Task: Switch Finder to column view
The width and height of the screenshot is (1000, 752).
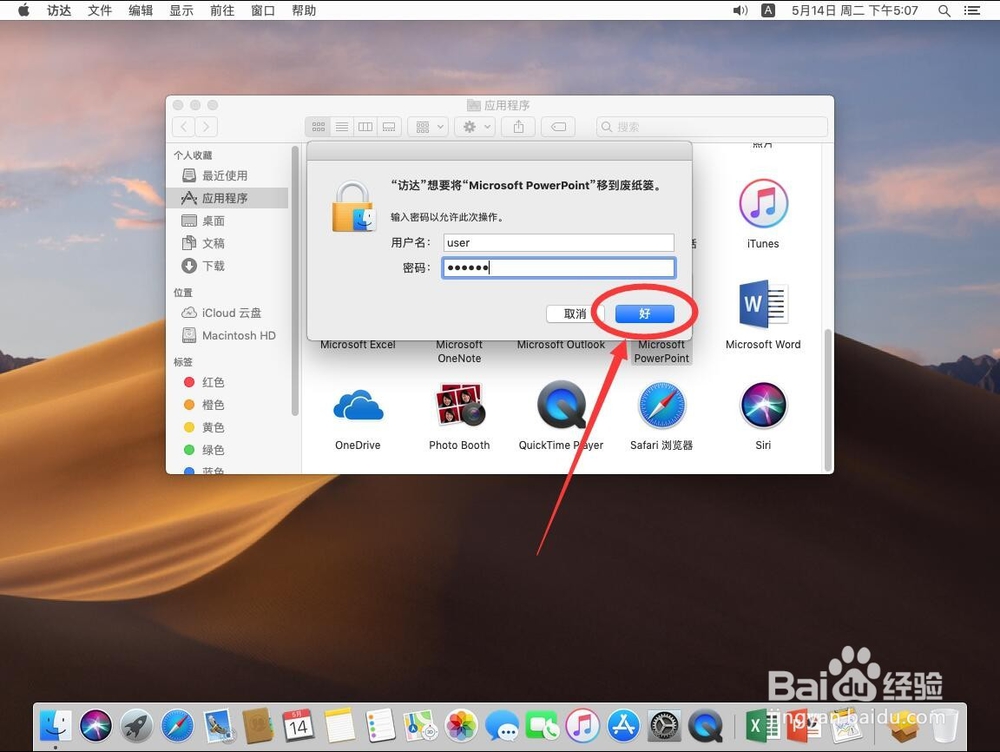Action: click(x=365, y=127)
